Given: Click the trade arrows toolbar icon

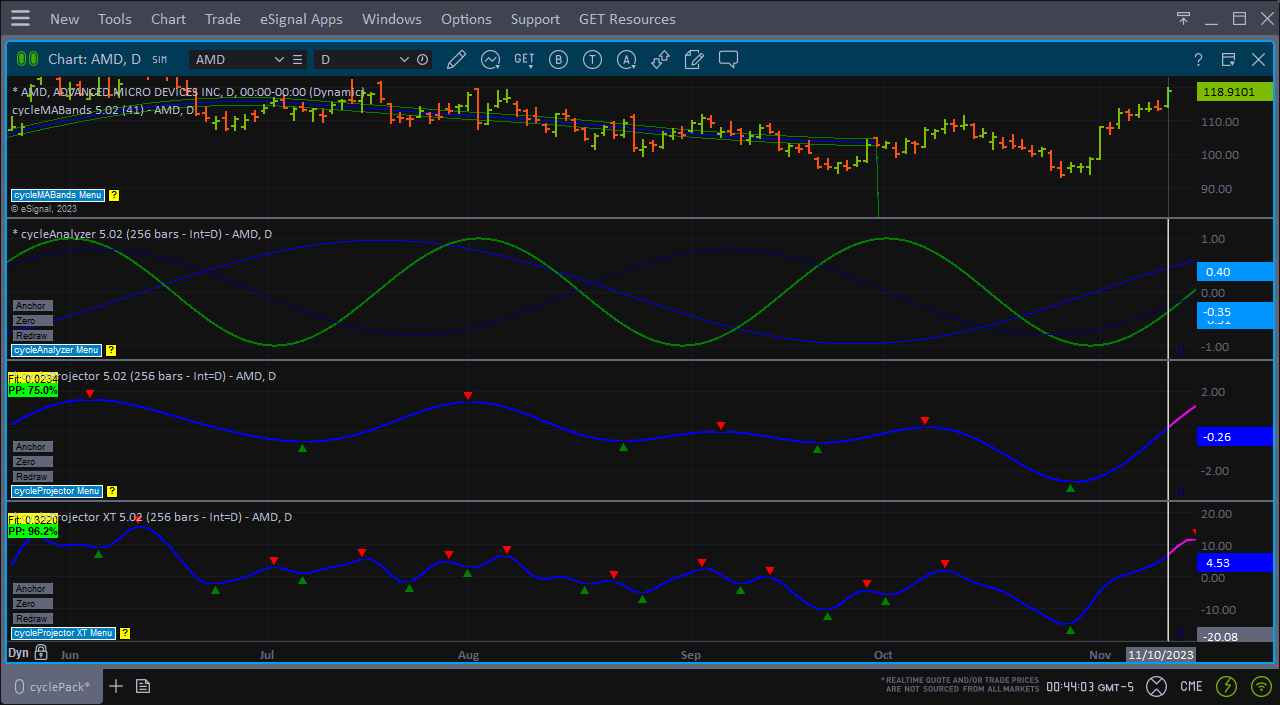Looking at the screenshot, I should (660, 60).
